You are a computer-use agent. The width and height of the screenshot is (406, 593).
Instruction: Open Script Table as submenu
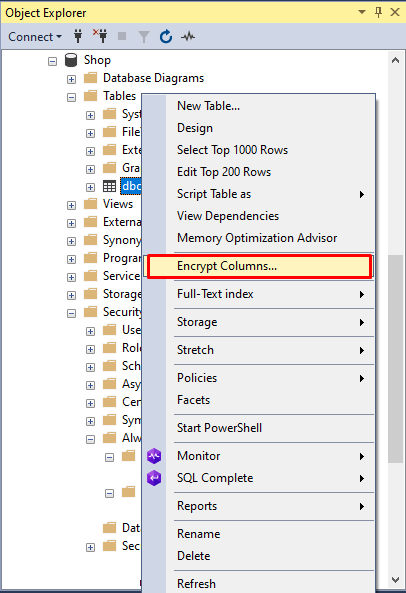tap(270, 194)
